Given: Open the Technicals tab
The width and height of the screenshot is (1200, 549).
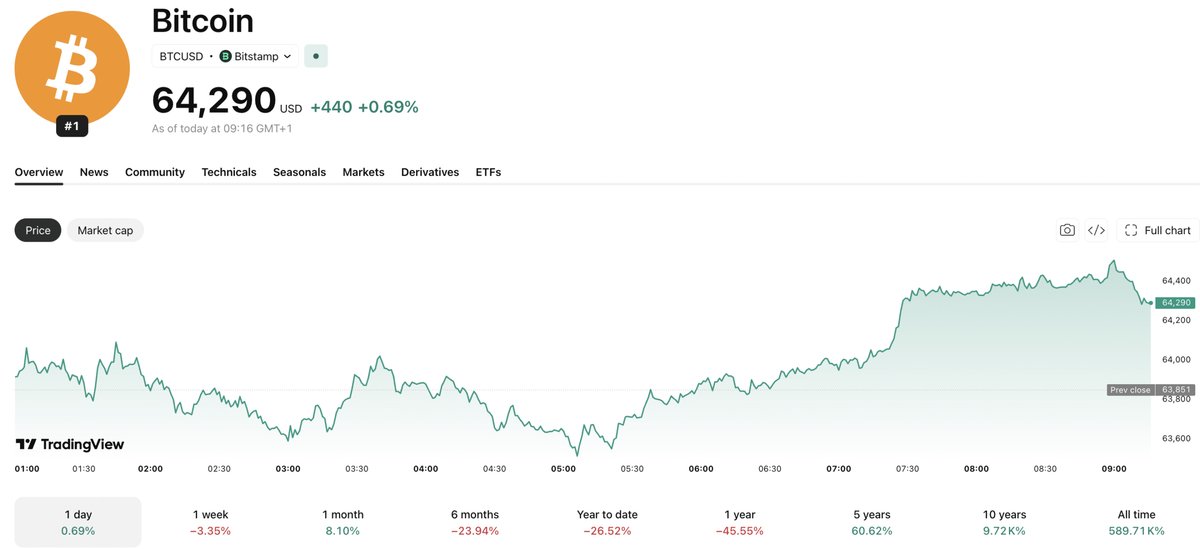Looking at the screenshot, I should coord(229,172).
